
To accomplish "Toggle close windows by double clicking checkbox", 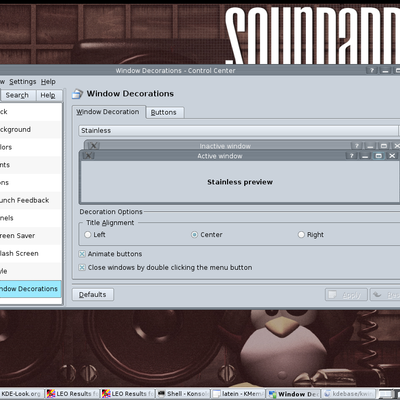I will 165,267.
